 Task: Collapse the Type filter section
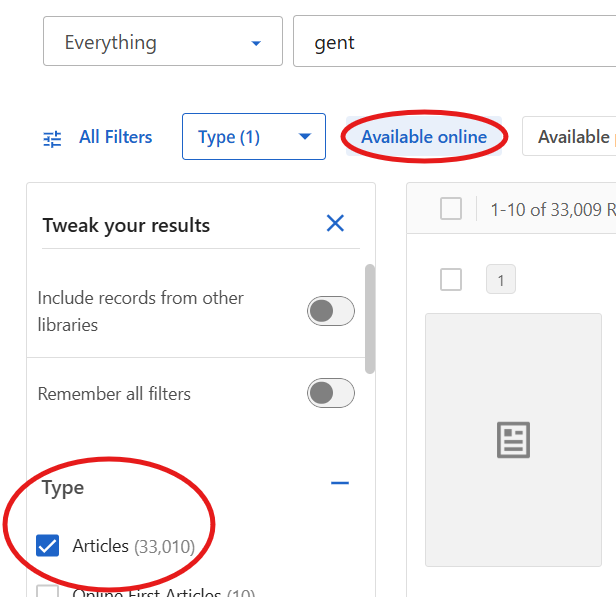[x=340, y=484]
